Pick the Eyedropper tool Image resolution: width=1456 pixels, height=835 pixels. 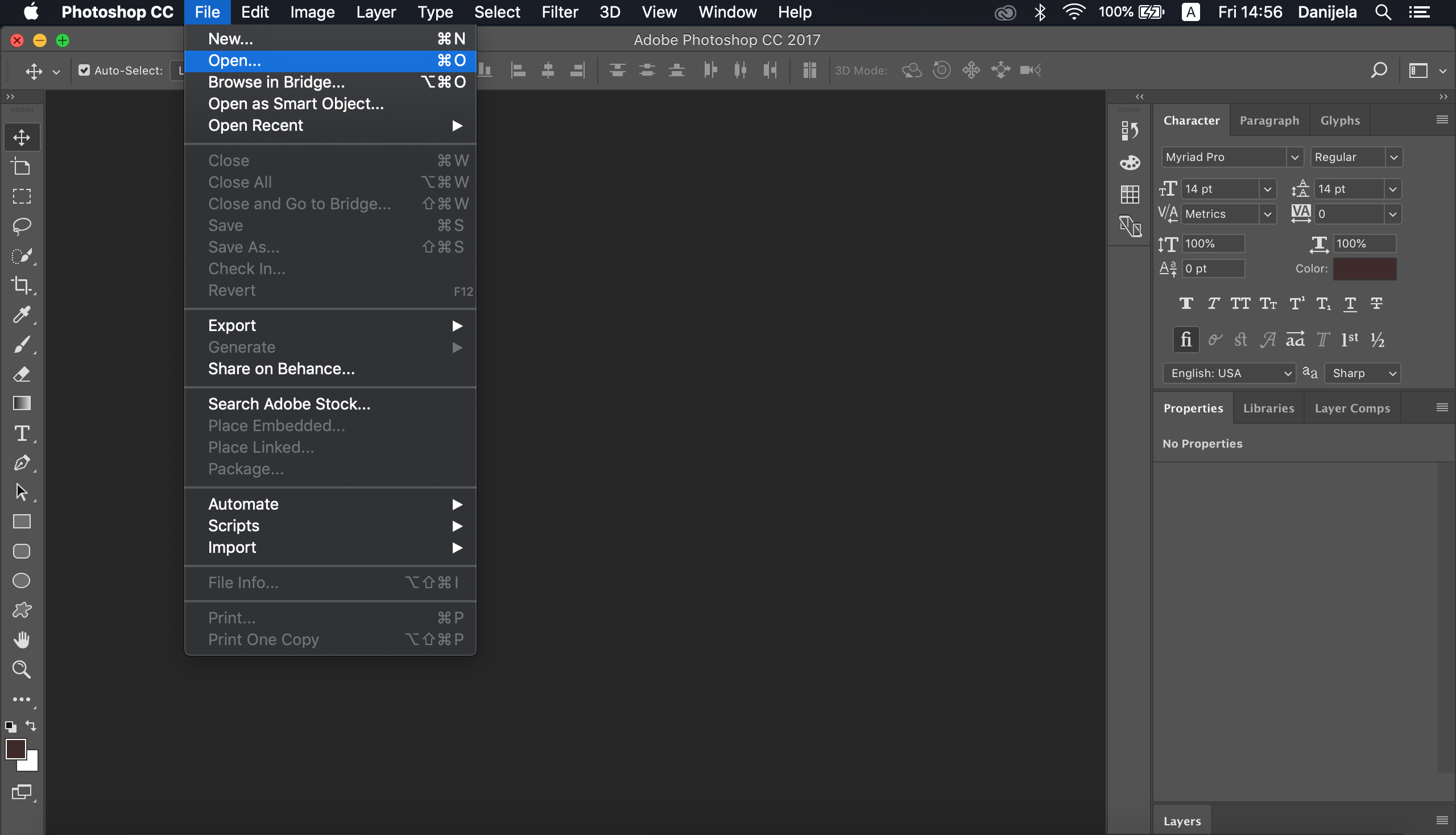pyautogui.click(x=22, y=315)
